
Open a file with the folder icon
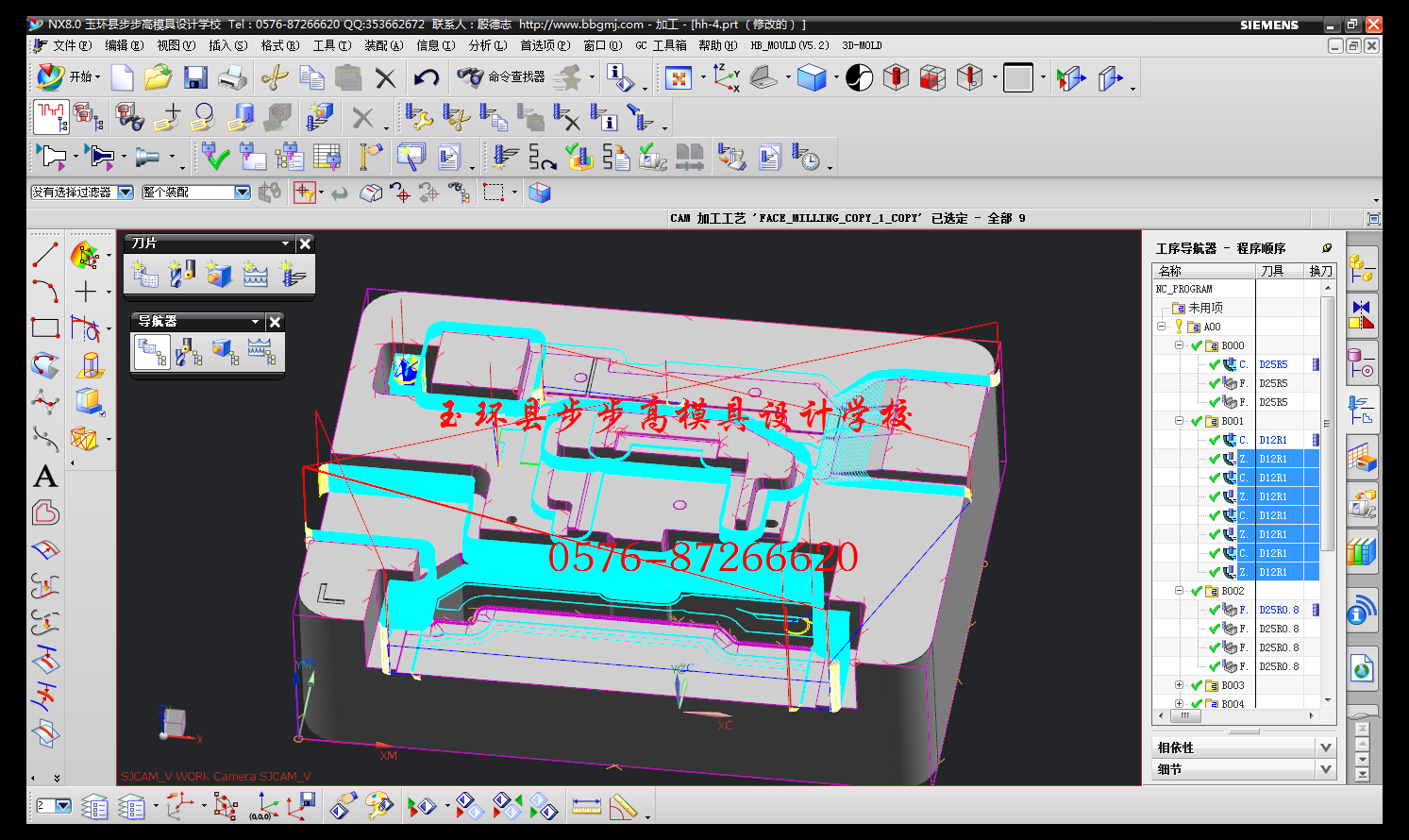coord(159,77)
